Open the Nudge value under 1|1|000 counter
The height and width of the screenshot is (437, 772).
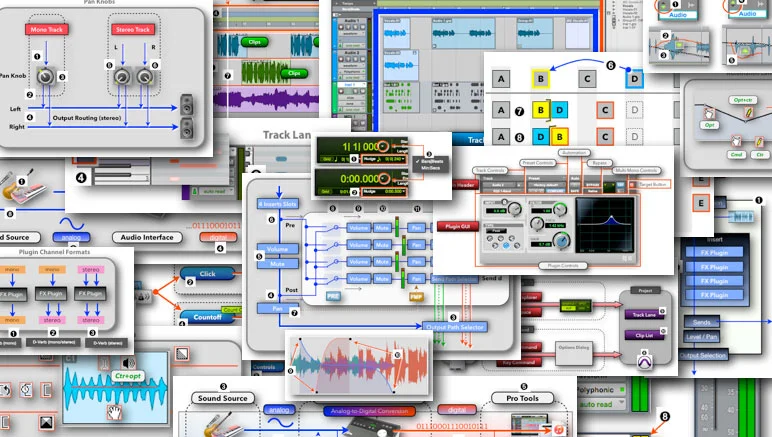tap(384, 159)
